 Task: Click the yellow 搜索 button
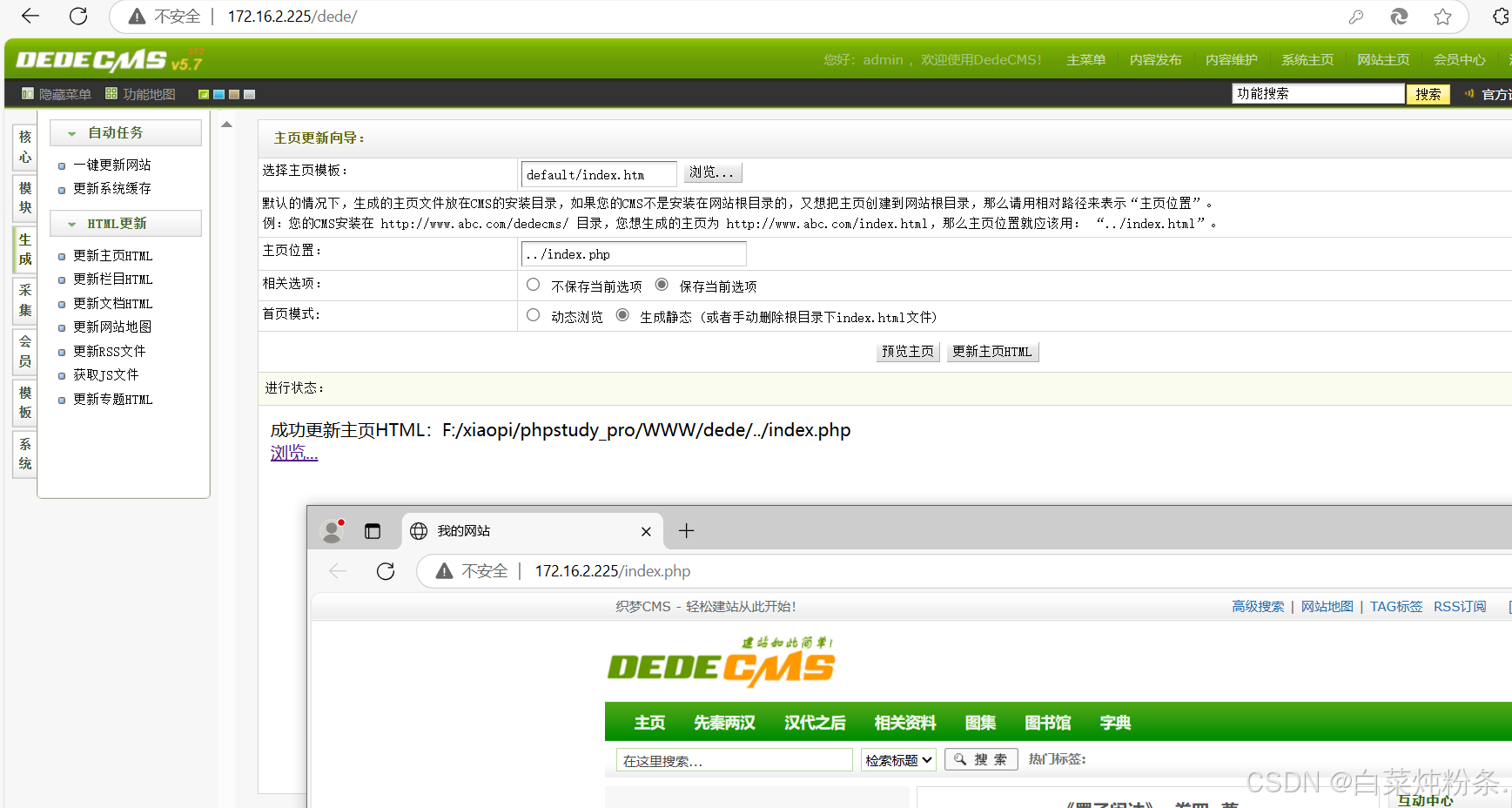tap(1428, 94)
